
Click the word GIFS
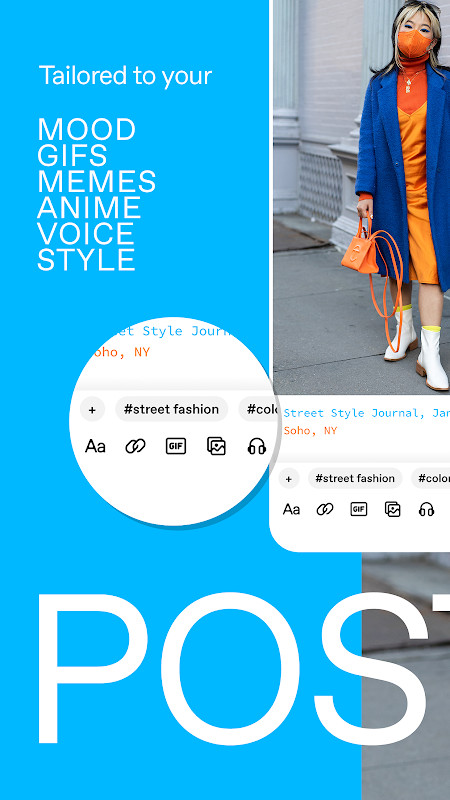[x=72, y=156]
